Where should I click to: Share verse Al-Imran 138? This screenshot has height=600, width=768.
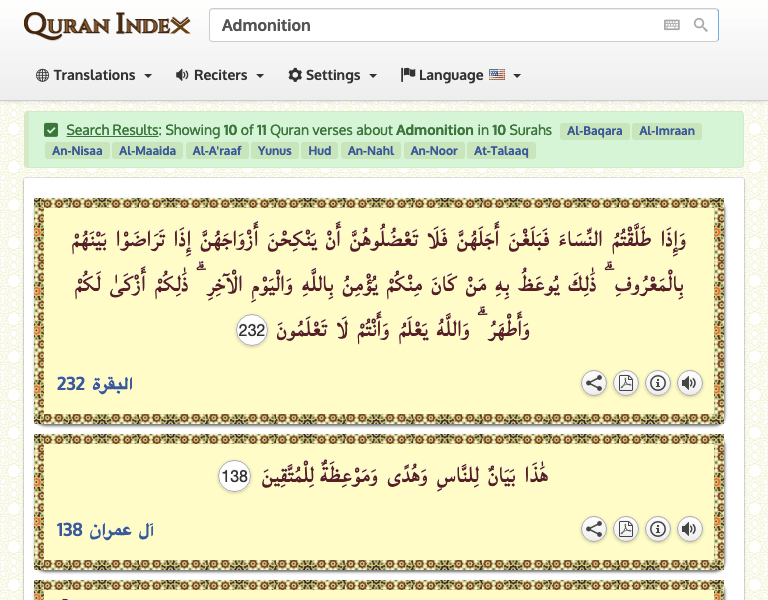point(594,529)
